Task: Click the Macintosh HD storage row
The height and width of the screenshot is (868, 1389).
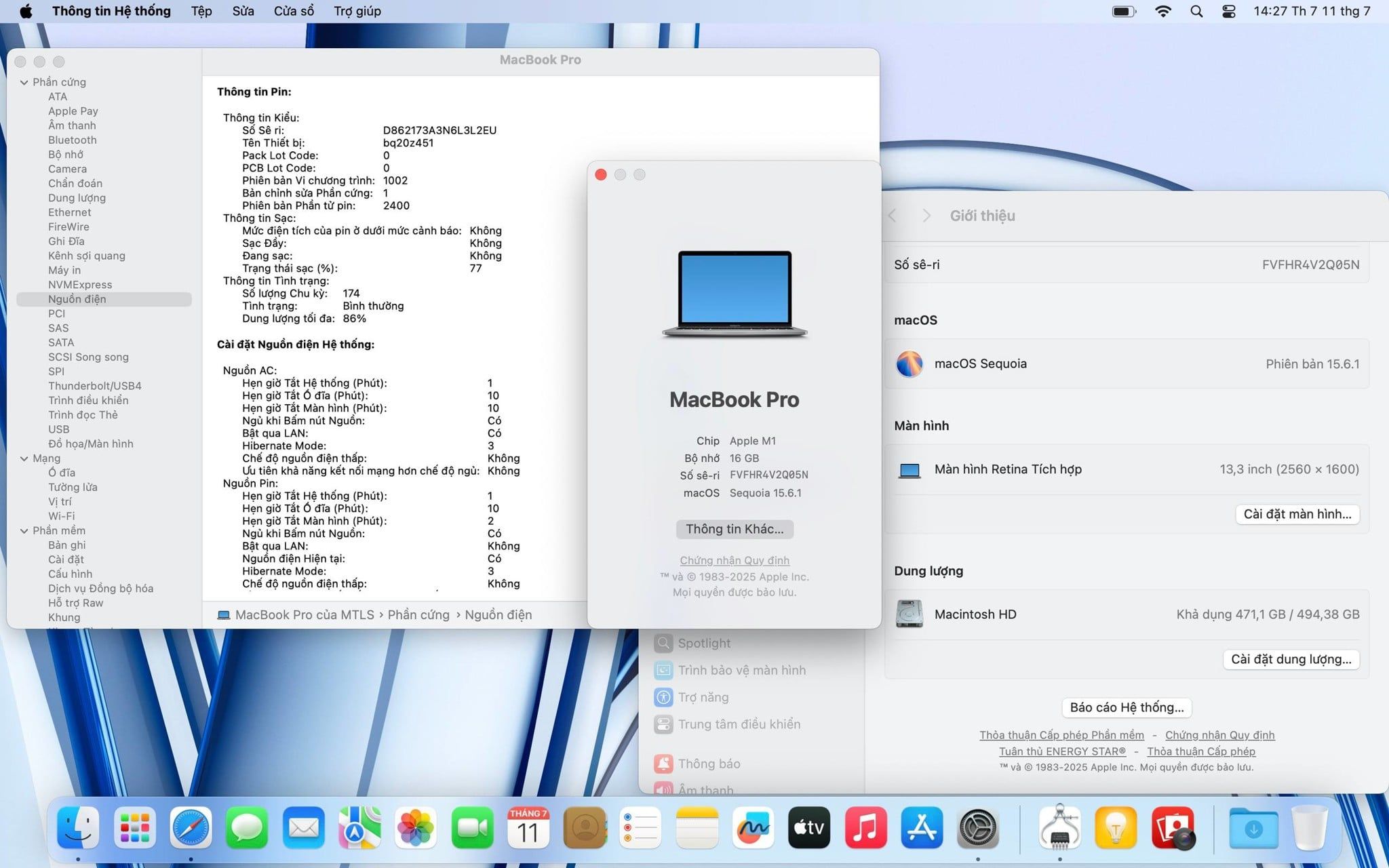Action: tap(1127, 614)
